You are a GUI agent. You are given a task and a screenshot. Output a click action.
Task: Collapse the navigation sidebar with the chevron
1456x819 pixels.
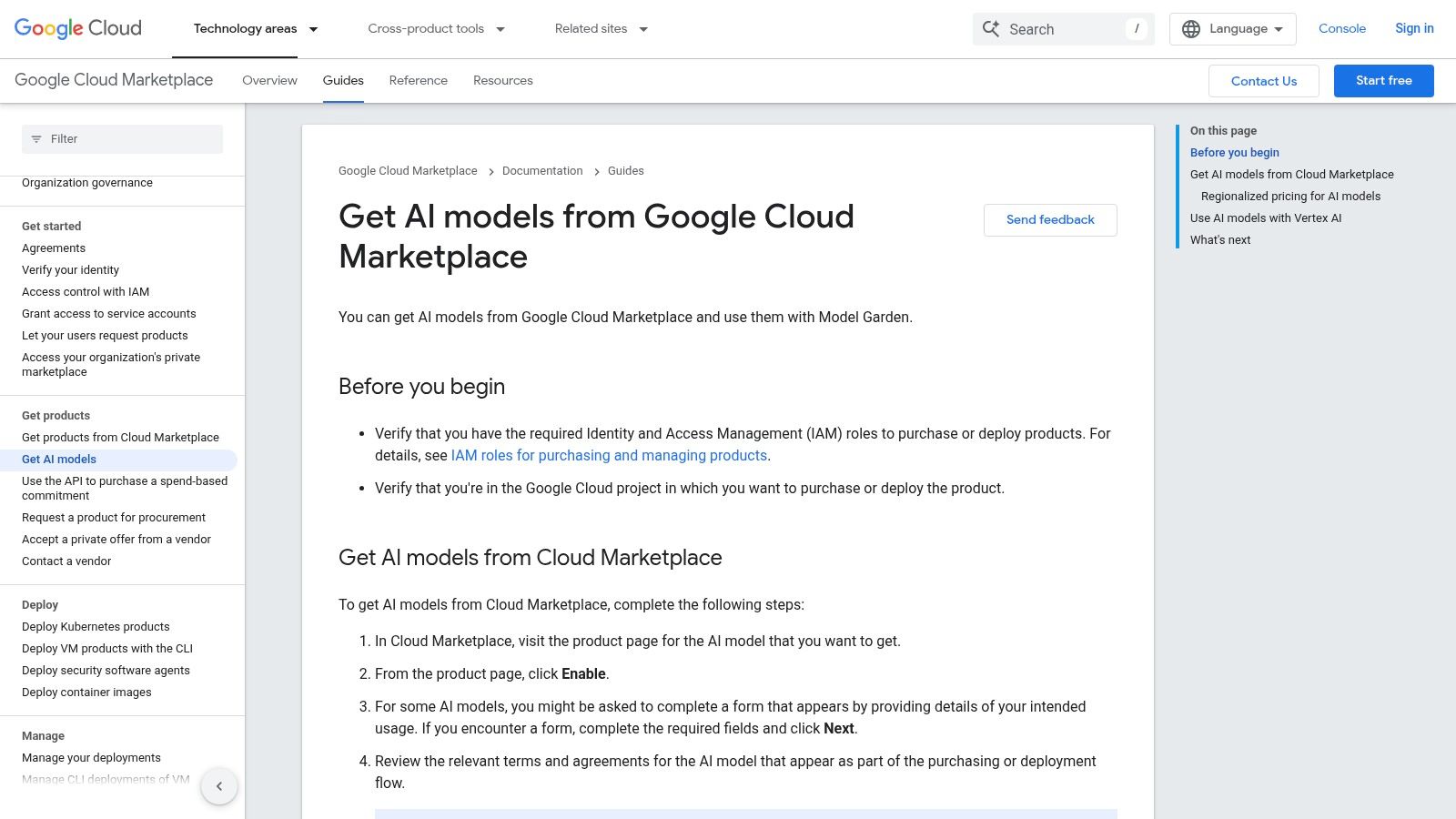218,785
